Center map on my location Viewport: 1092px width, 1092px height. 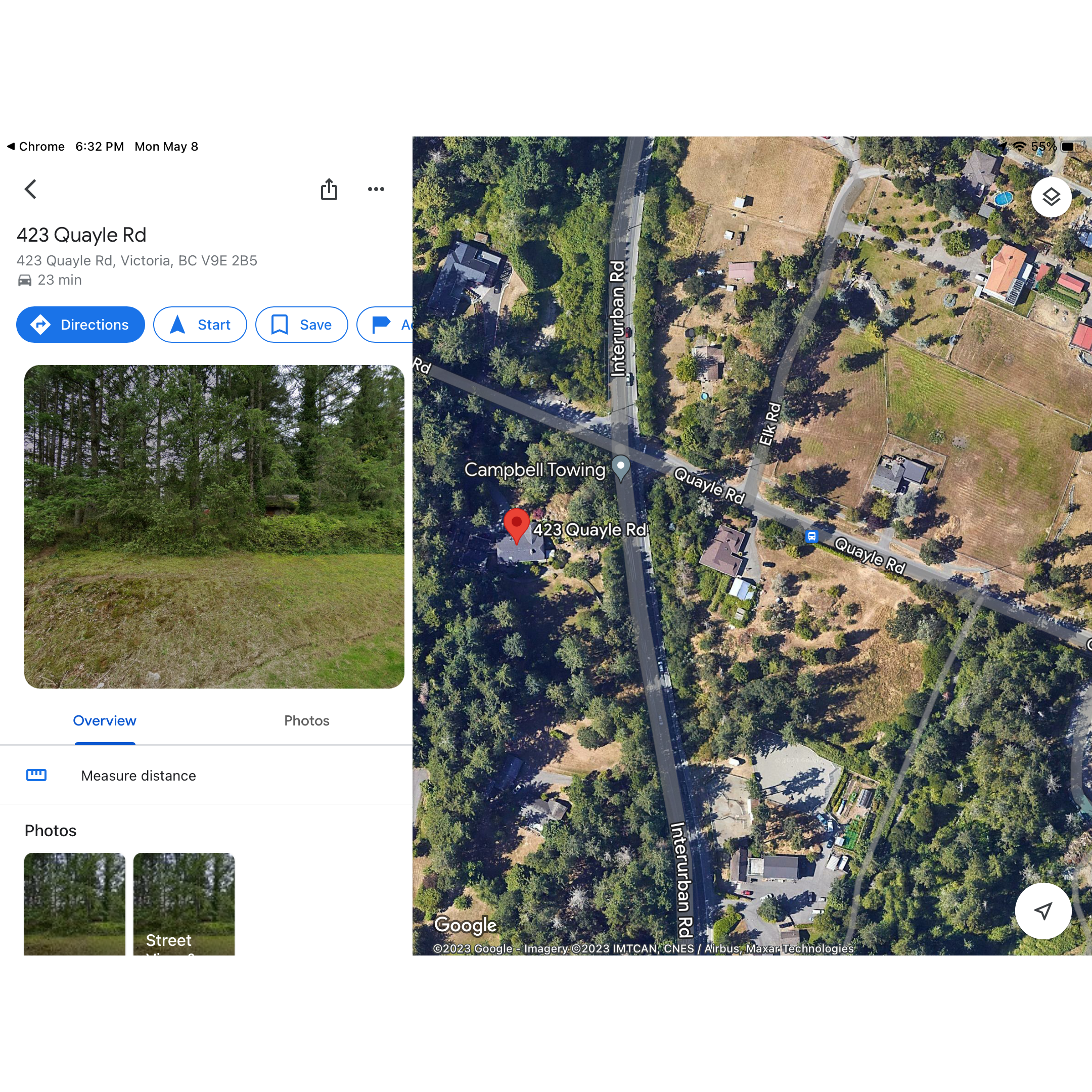click(1043, 911)
